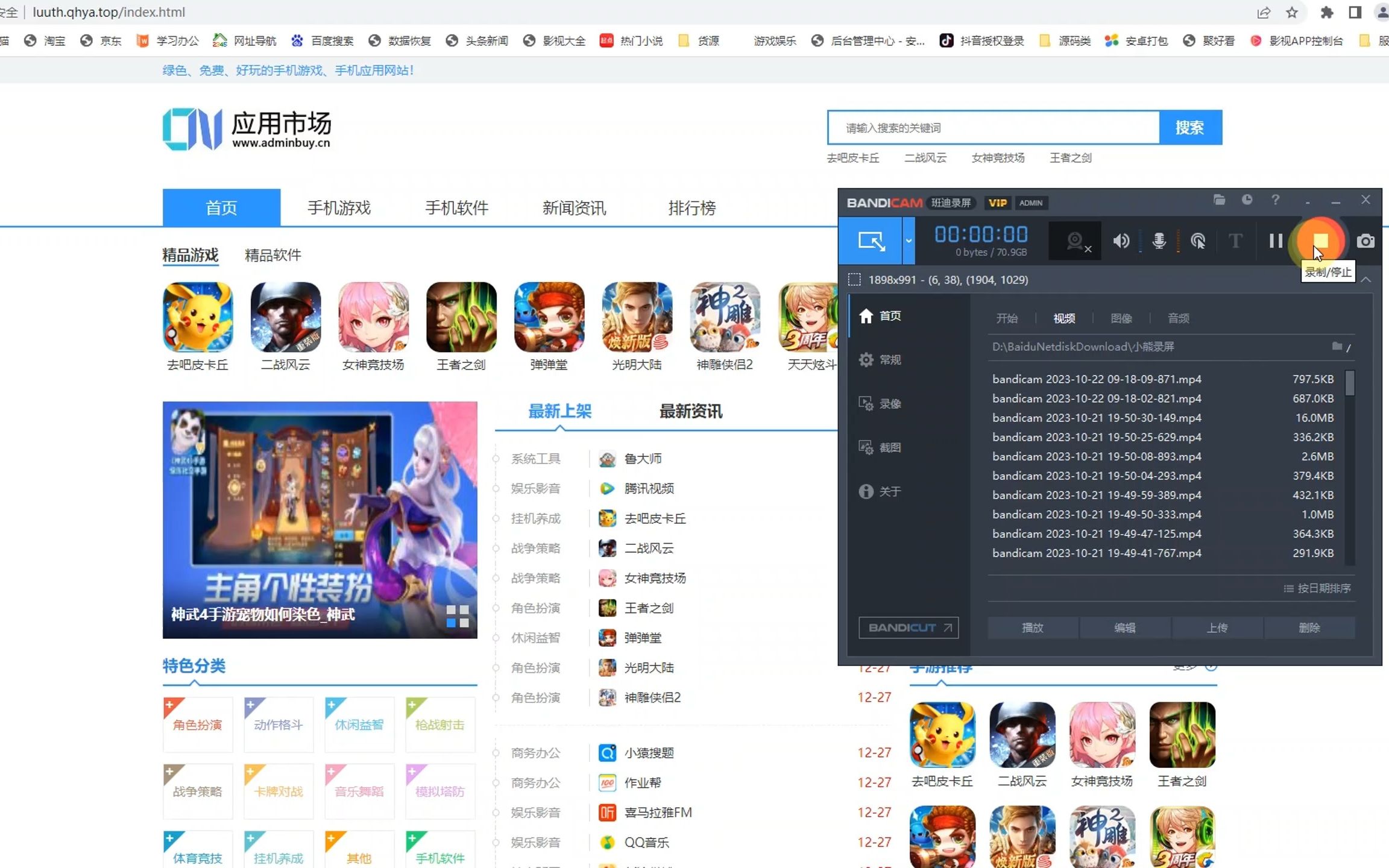Image resolution: width=1389 pixels, height=868 pixels.
Task: Open the 手机游戏 navigation tab
Action: (x=339, y=208)
